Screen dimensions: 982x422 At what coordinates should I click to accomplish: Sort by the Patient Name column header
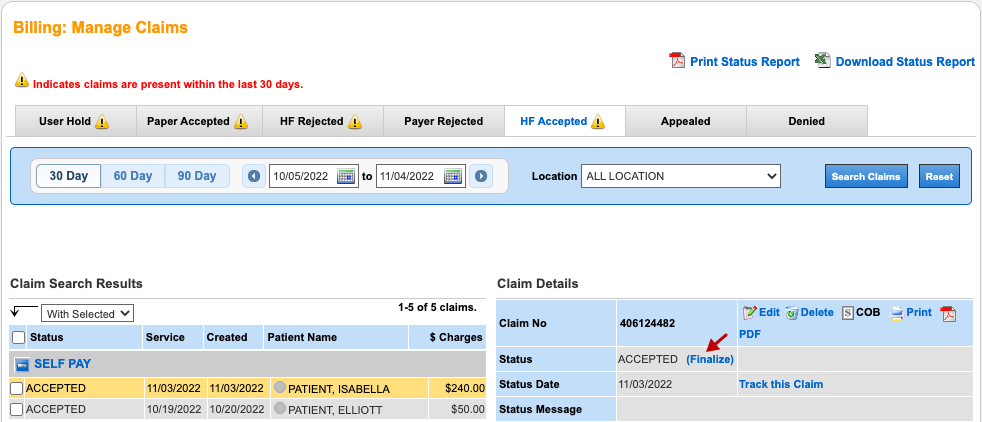(302, 337)
